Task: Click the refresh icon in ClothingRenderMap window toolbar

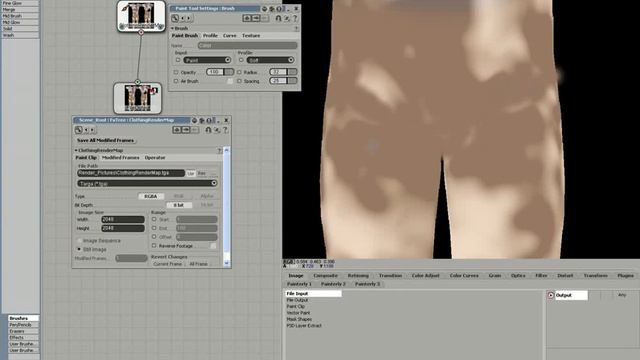Action: [79, 130]
